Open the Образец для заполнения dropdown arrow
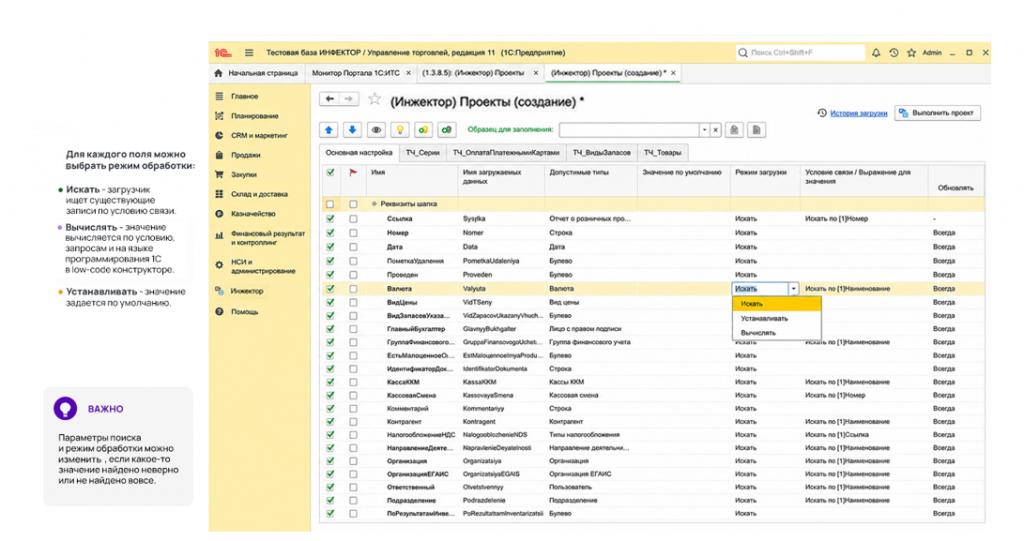This screenshot has height=541, width=1024. click(x=704, y=130)
